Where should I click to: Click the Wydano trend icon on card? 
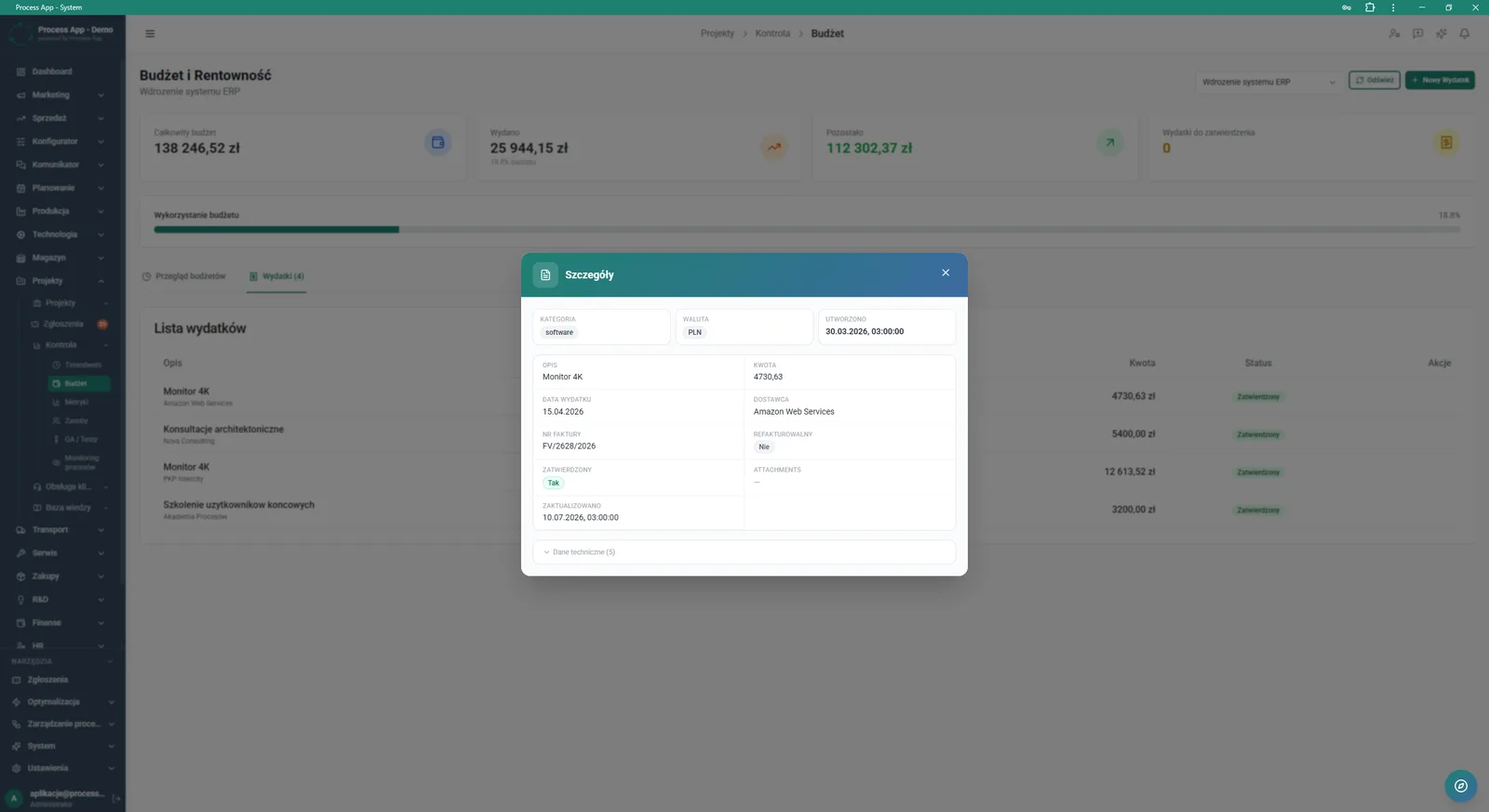point(773,146)
